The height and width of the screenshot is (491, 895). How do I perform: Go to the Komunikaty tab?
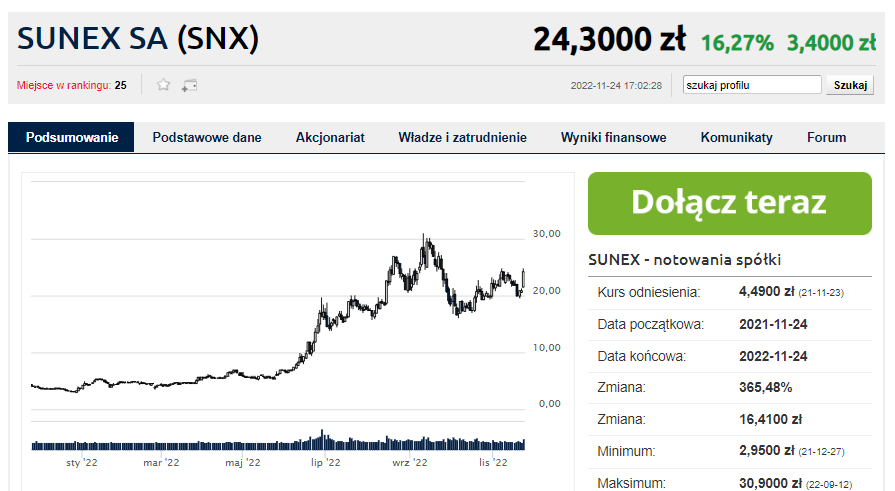(736, 138)
